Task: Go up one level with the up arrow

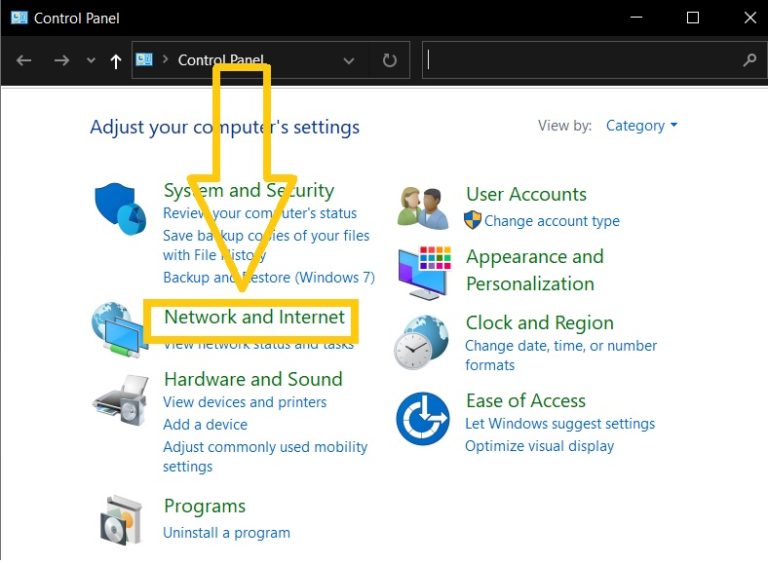Action: coord(116,61)
